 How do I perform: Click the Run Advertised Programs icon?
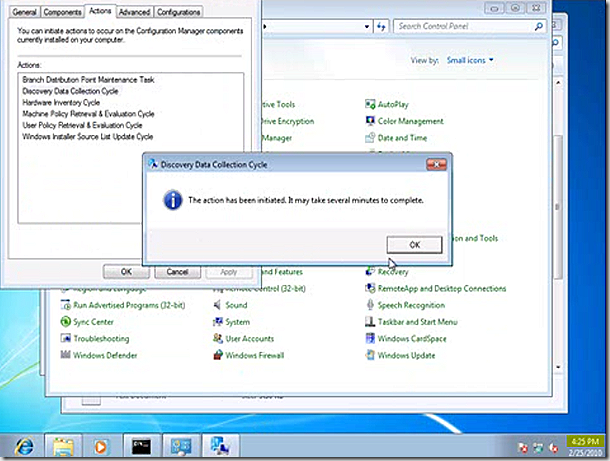(x=65, y=305)
